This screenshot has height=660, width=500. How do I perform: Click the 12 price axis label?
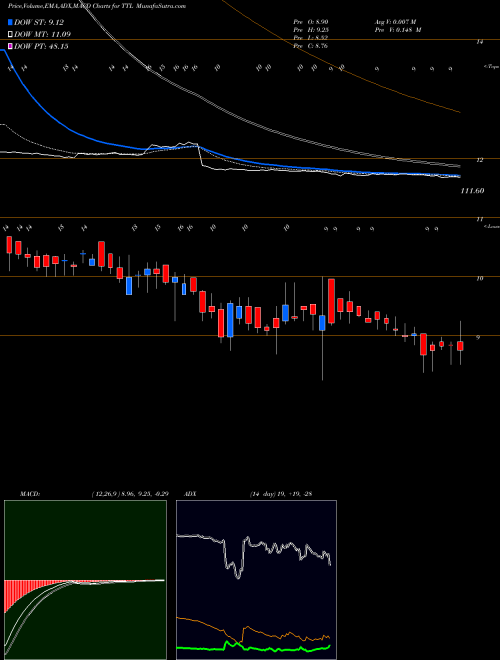click(479, 160)
